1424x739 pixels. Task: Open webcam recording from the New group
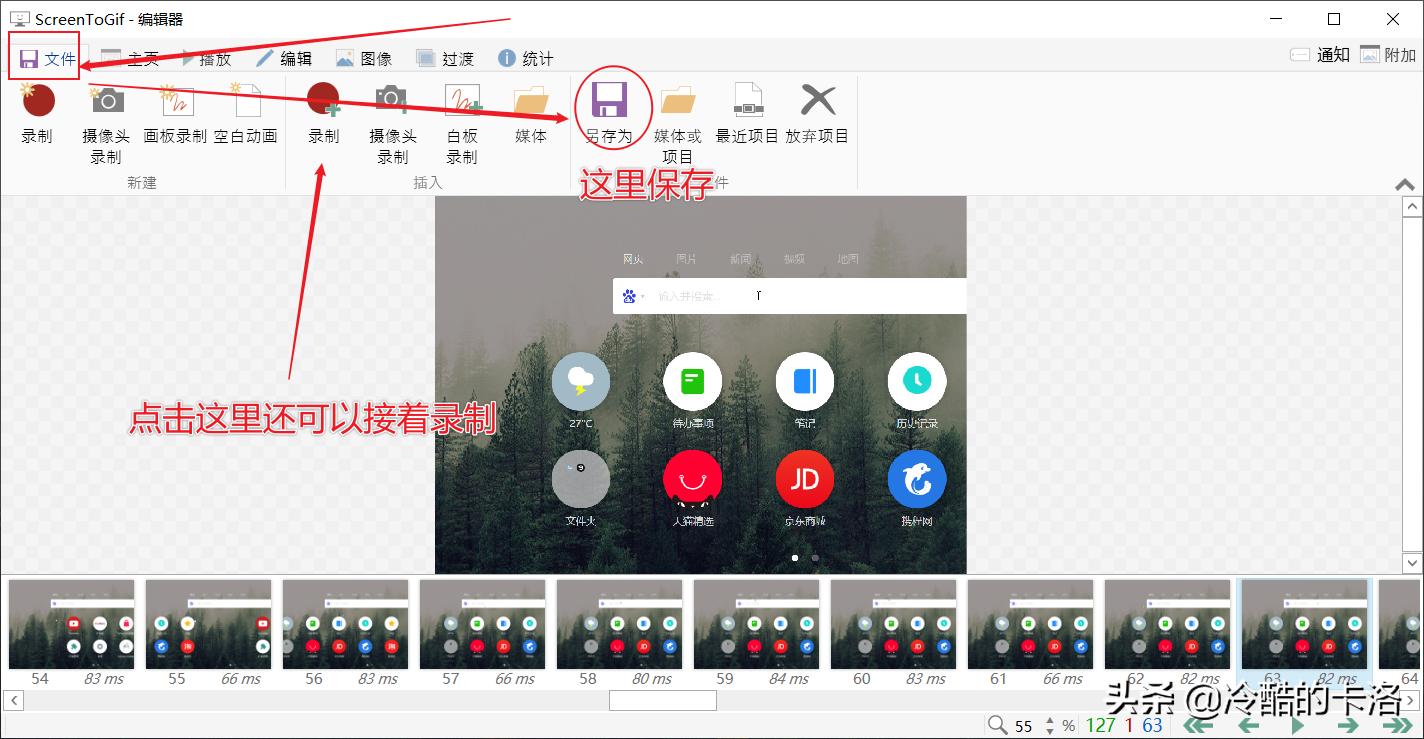(x=104, y=115)
